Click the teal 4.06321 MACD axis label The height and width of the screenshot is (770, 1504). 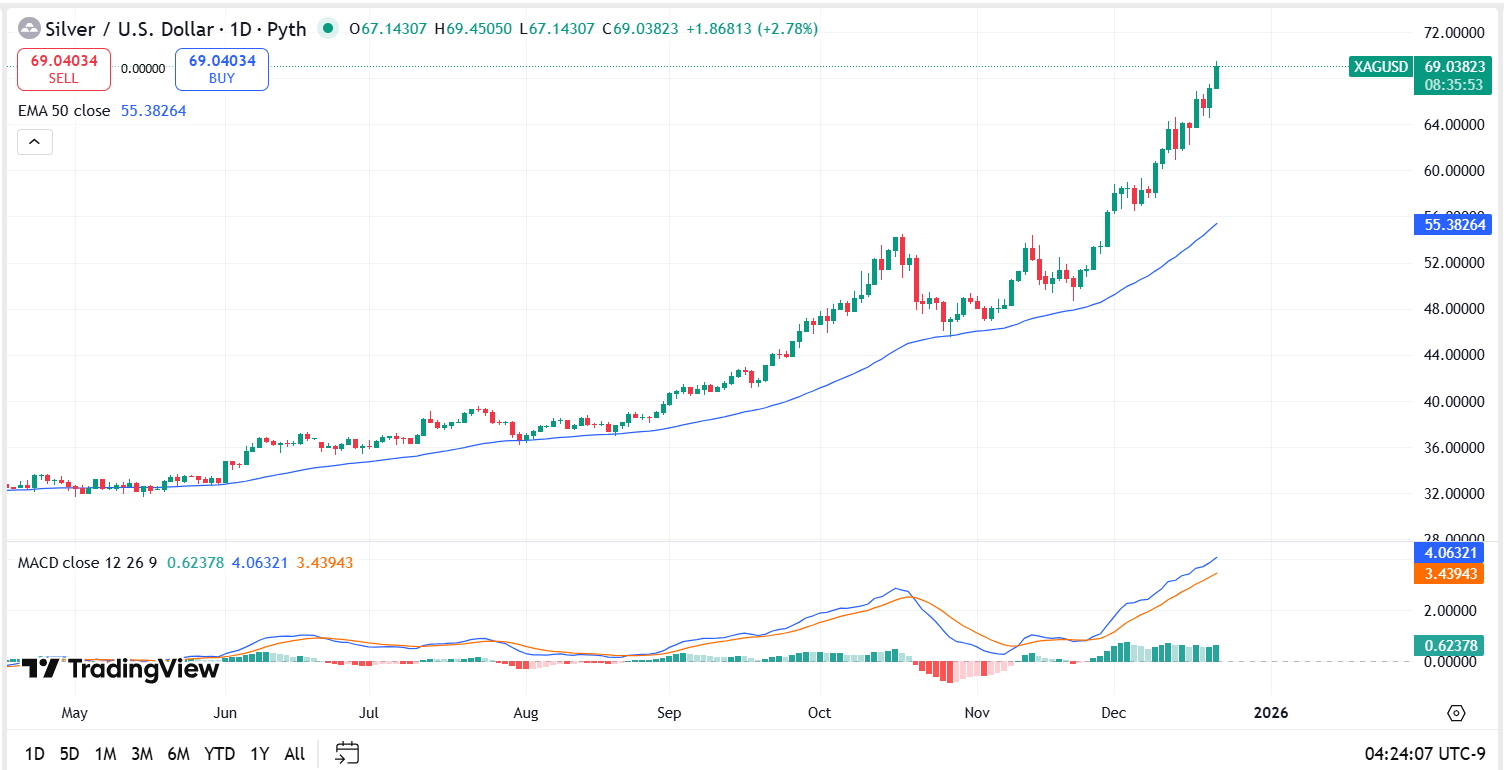pyautogui.click(x=1449, y=553)
